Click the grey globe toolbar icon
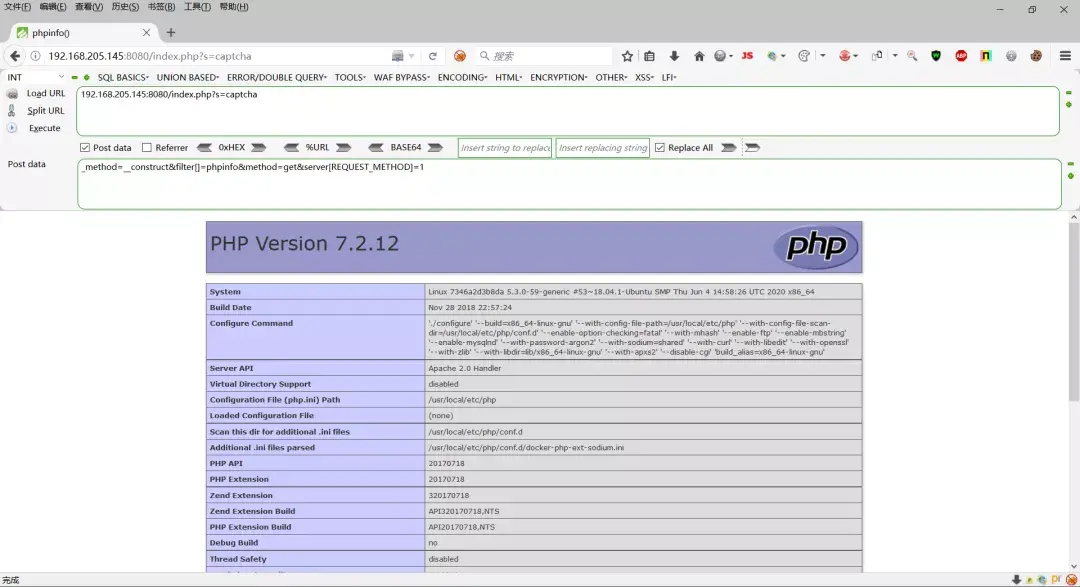 pyautogui.click(x=720, y=56)
